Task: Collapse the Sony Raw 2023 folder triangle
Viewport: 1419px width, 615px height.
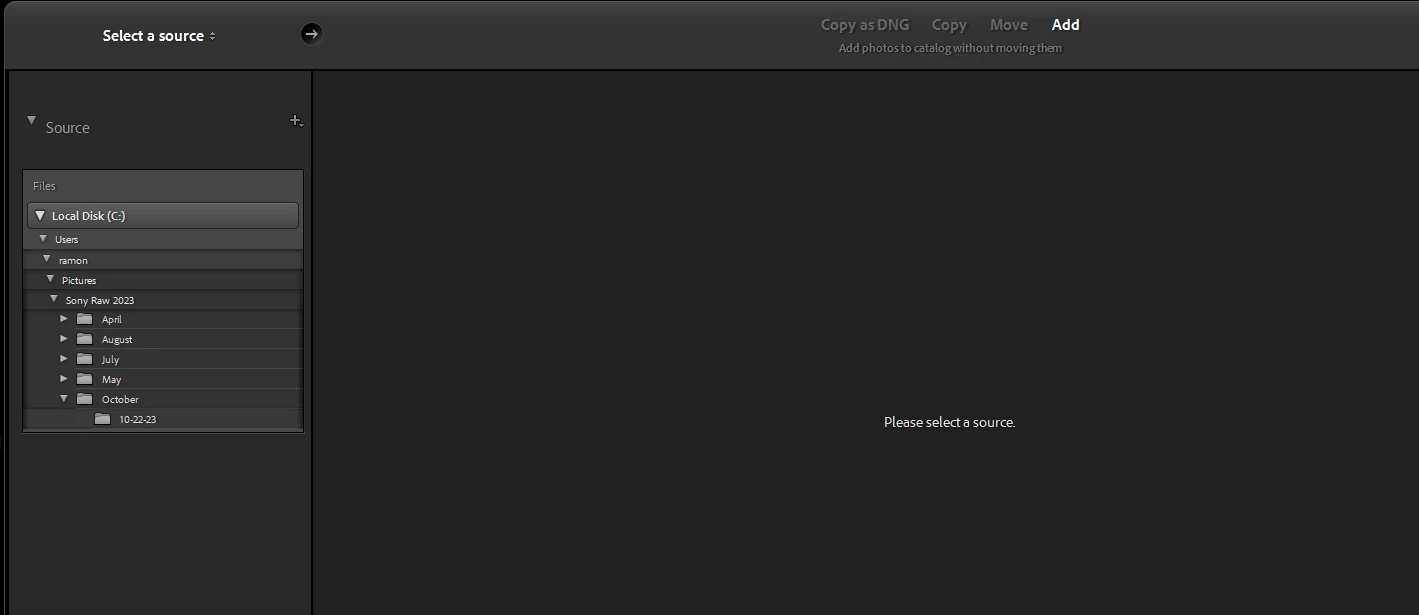Action: [x=54, y=299]
